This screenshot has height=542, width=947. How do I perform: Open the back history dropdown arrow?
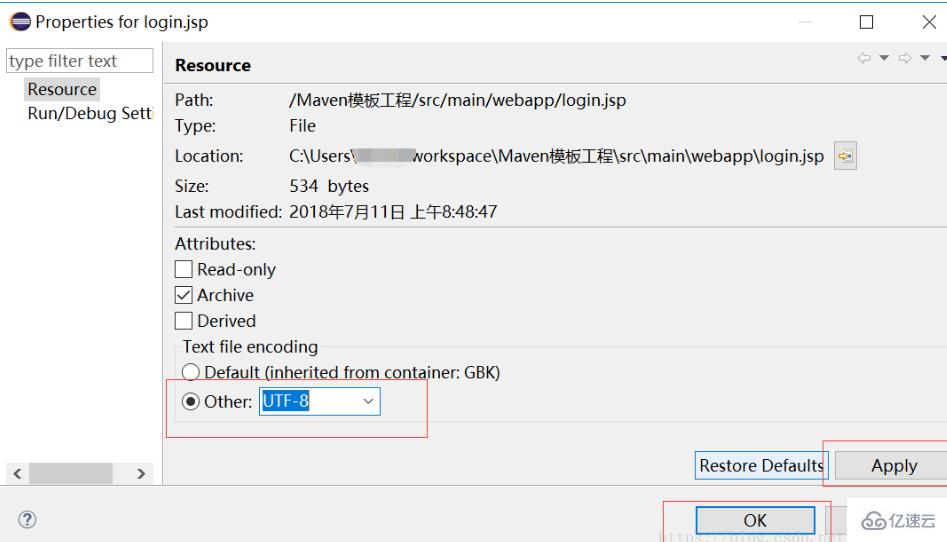(x=884, y=58)
